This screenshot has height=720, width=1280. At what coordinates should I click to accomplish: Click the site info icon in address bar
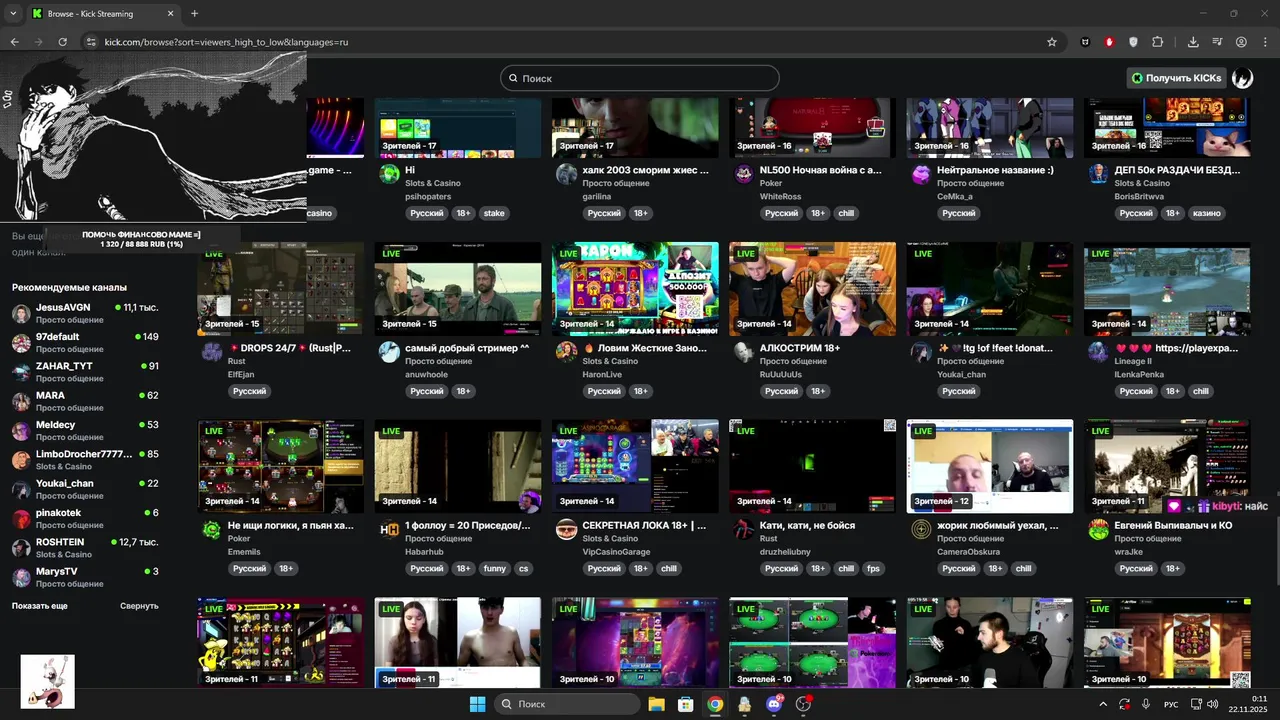(91, 42)
